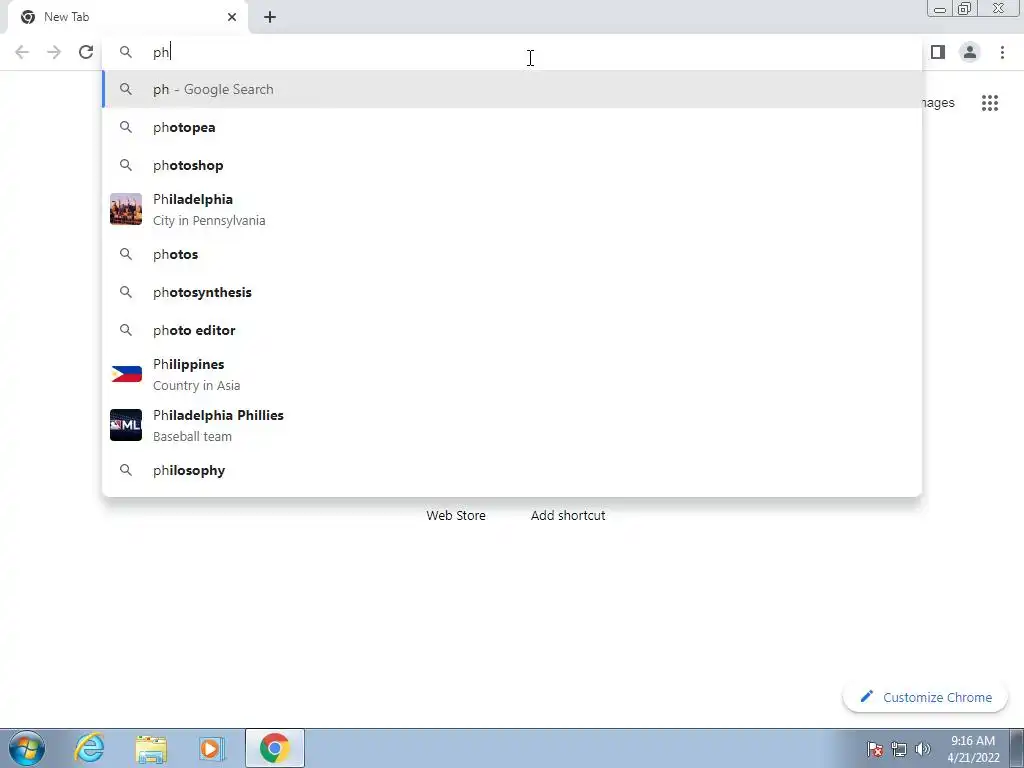Pick the Philadelphia Phillies suggestion

(x=512, y=425)
